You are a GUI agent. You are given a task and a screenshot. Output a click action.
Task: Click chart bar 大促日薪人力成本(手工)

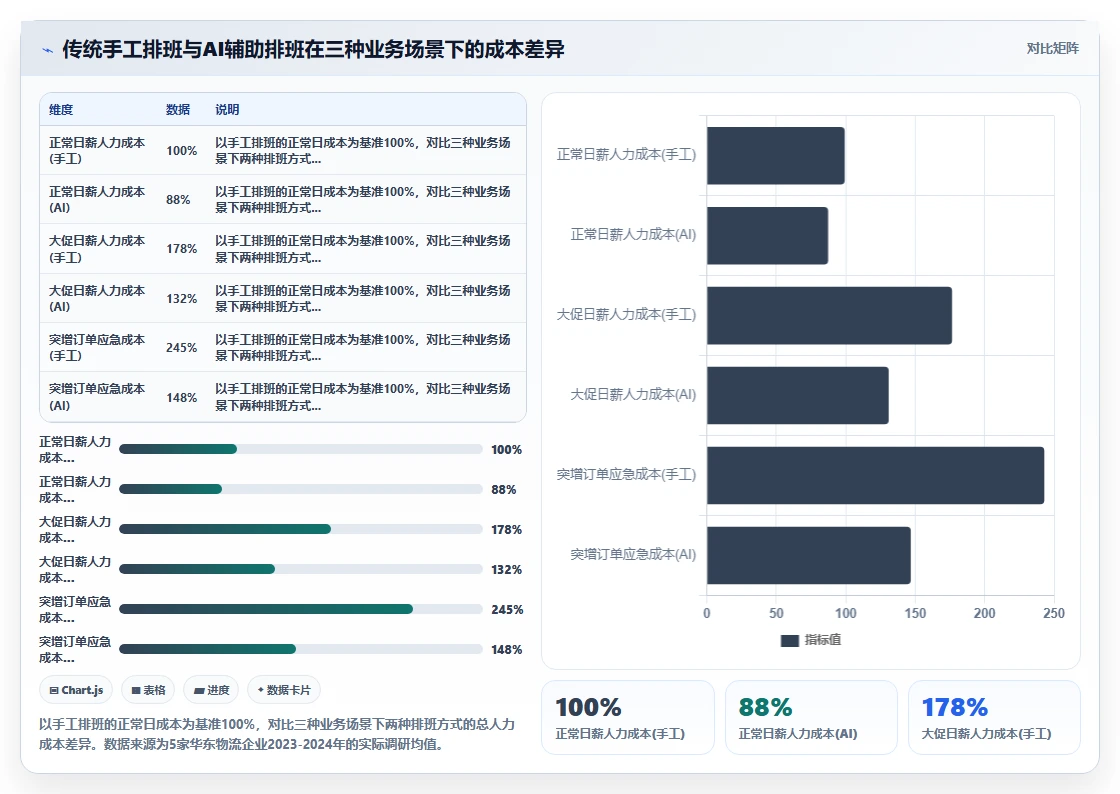pyautogui.click(x=829, y=316)
